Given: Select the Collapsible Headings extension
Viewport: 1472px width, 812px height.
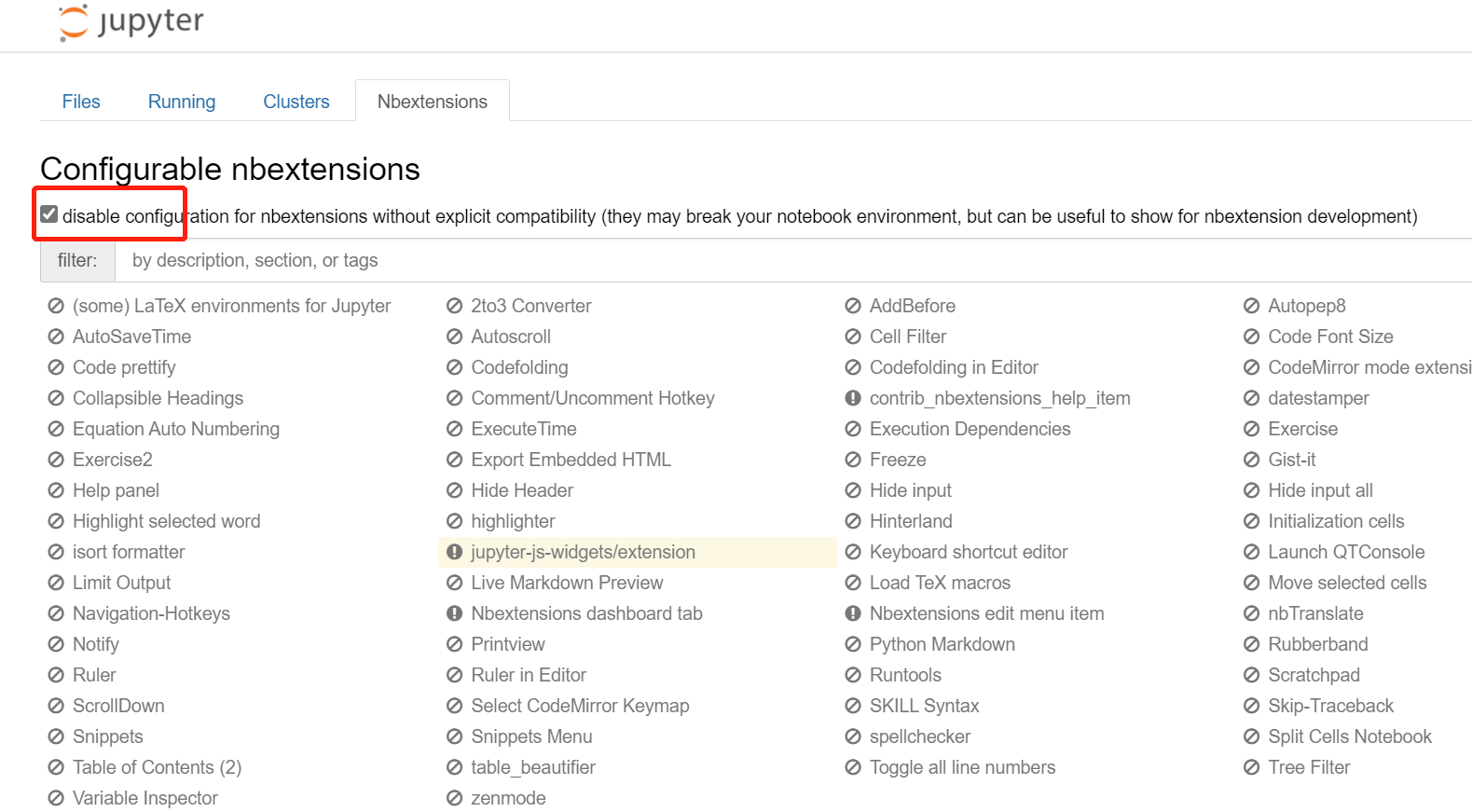Looking at the screenshot, I should tap(158, 398).
